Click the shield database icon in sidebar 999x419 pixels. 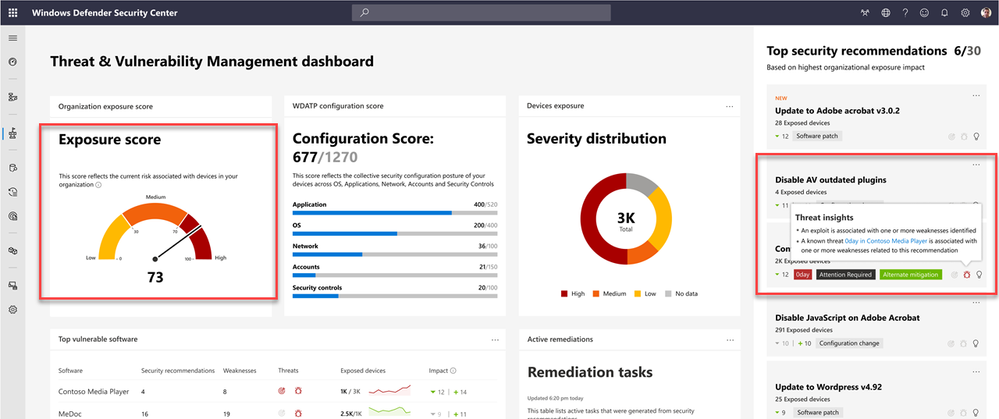12,168
